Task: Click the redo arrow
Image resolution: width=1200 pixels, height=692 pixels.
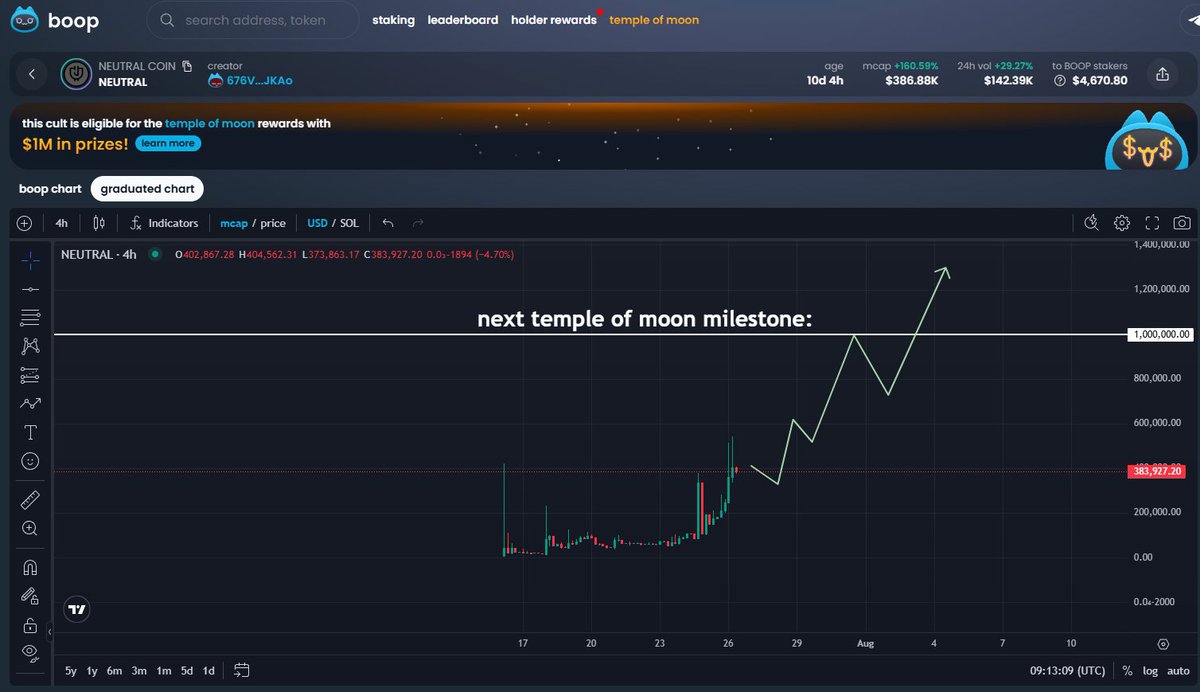Action: pyautogui.click(x=418, y=223)
